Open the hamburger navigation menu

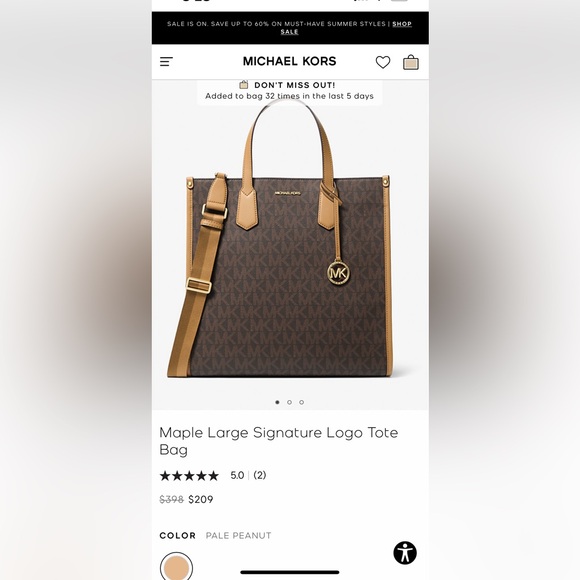click(x=166, y=62)
